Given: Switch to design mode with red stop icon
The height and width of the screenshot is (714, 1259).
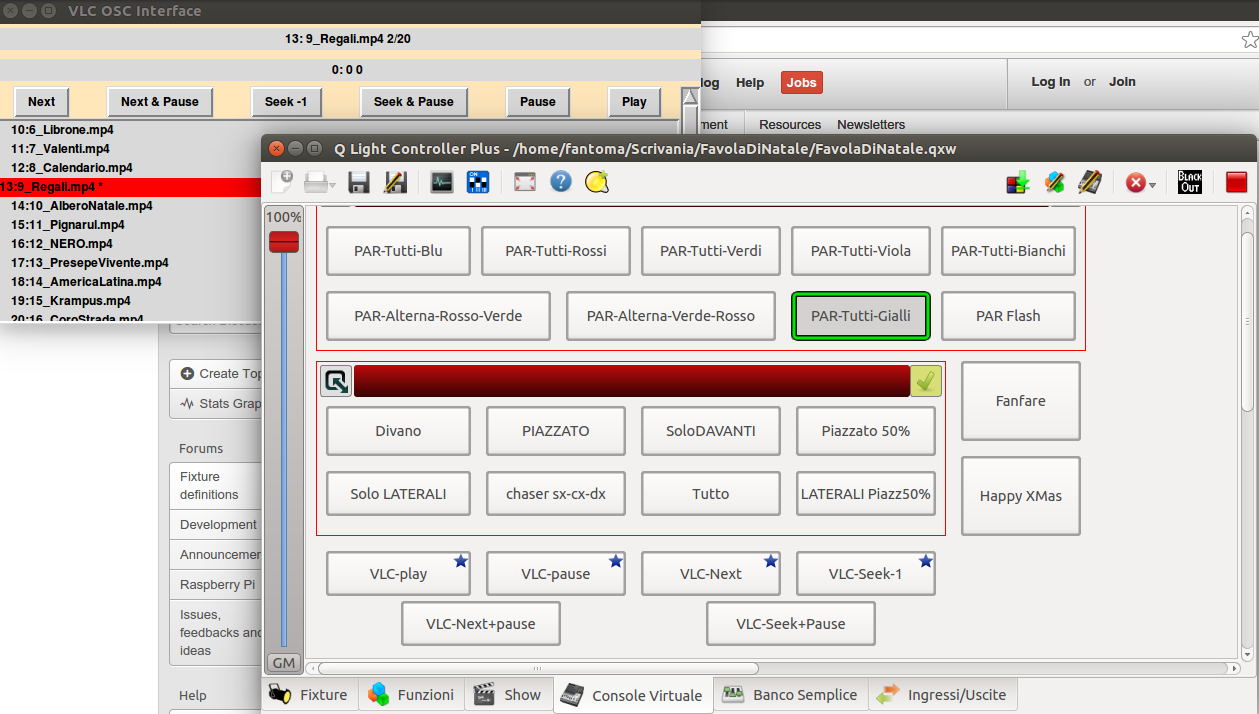Looking at the screenshot, I should [x=1236, y=183].
